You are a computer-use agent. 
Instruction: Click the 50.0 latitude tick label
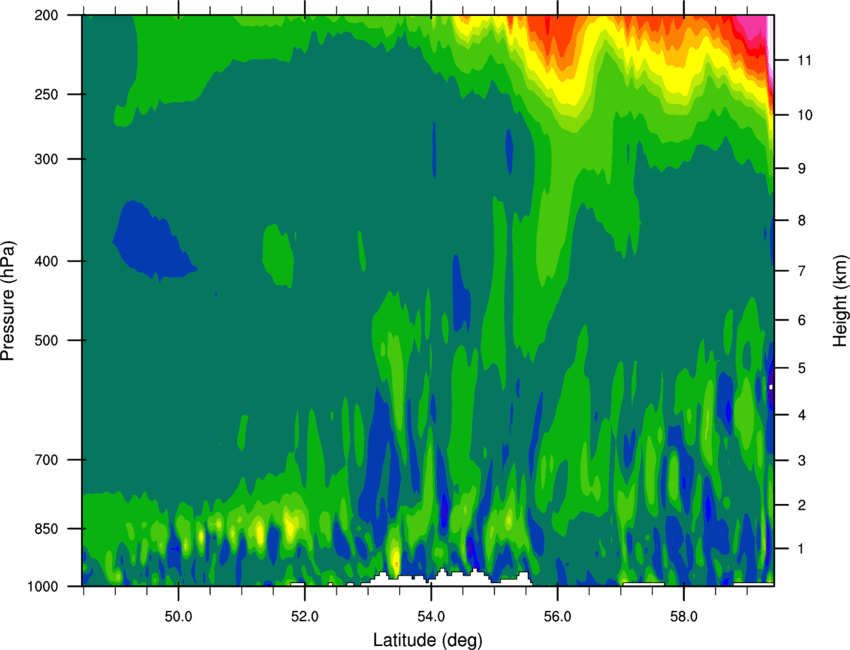tap(178, 617)
